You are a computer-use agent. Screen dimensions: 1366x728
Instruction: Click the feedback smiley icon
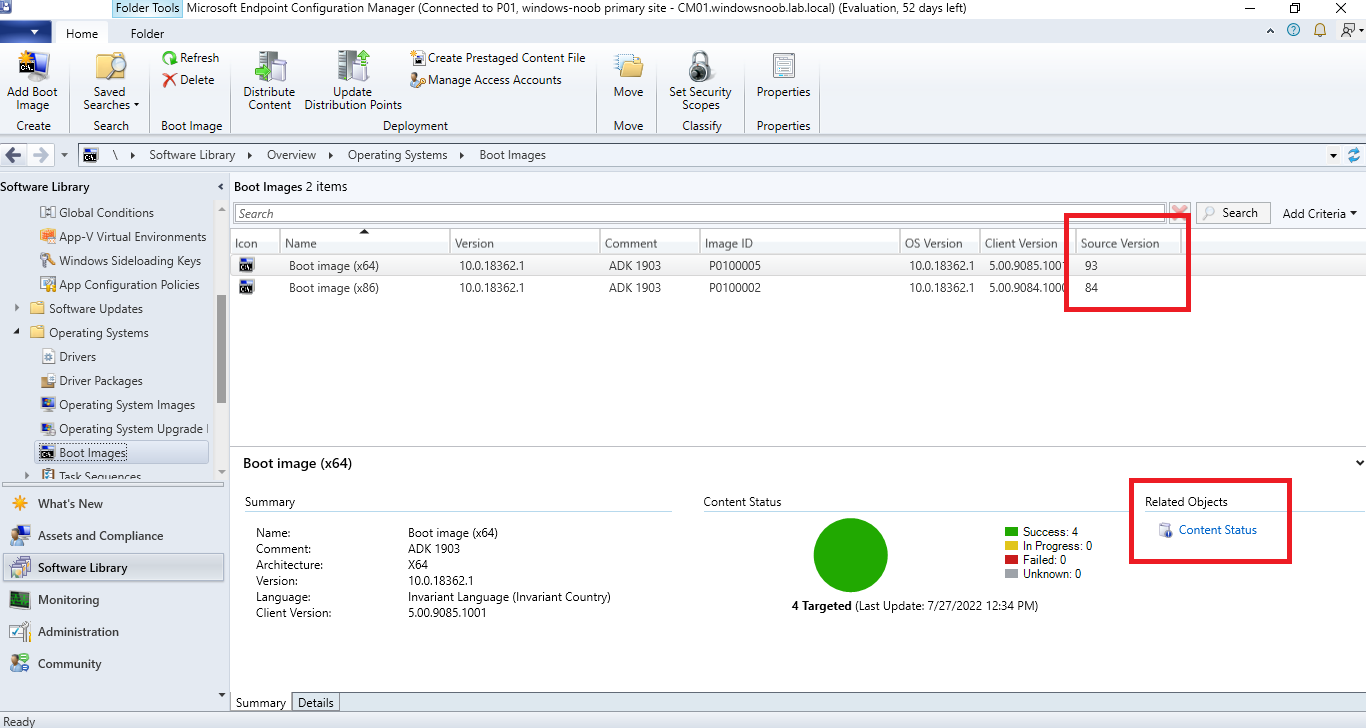pyautogui.click(x=1346, y=31)
